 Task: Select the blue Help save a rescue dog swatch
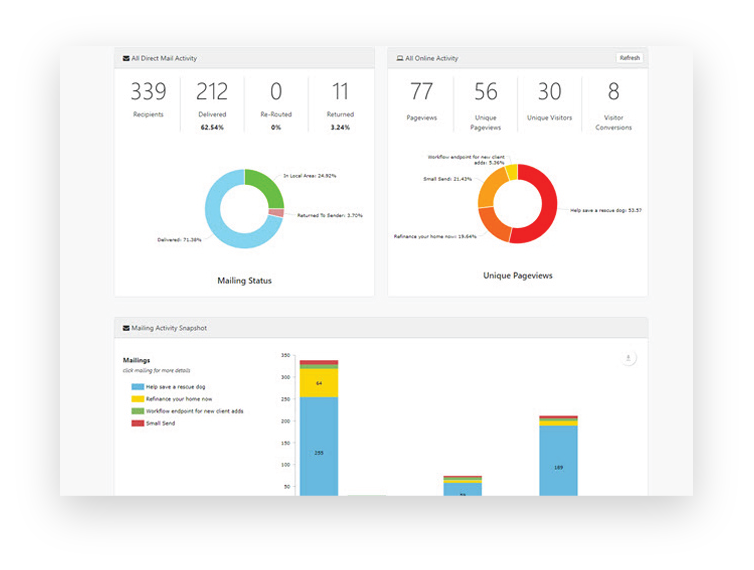click(x=138, y=387)
